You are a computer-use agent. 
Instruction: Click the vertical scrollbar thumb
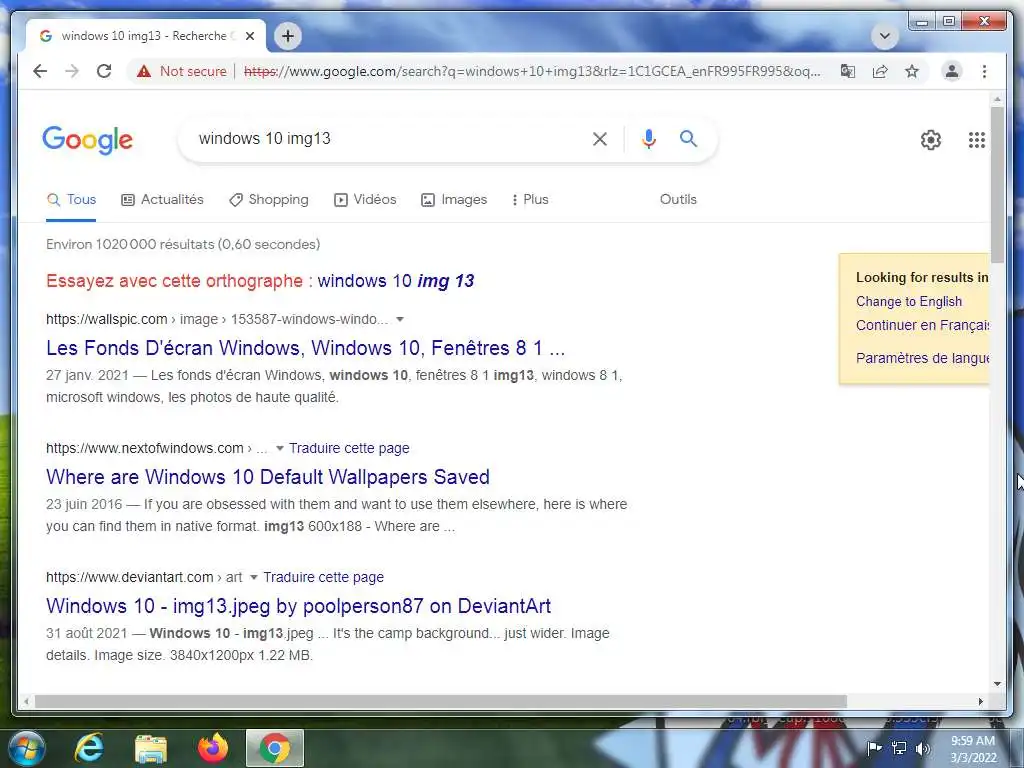pos(997,185)
